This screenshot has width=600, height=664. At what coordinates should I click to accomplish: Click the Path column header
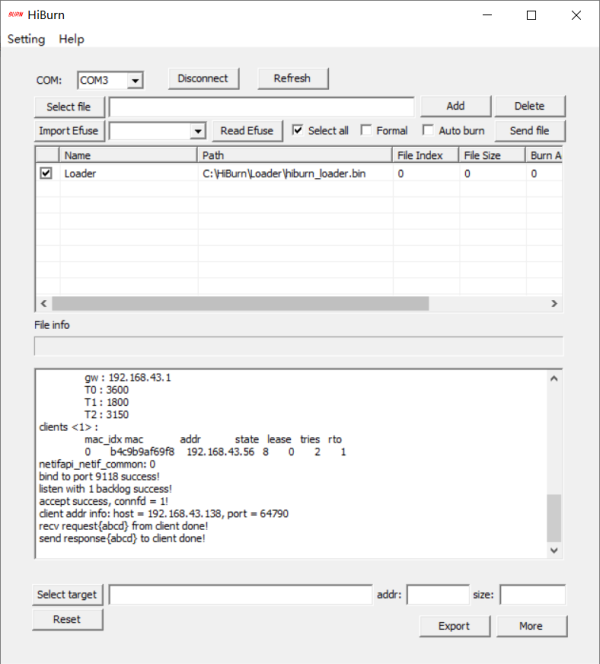pos(295,155)
